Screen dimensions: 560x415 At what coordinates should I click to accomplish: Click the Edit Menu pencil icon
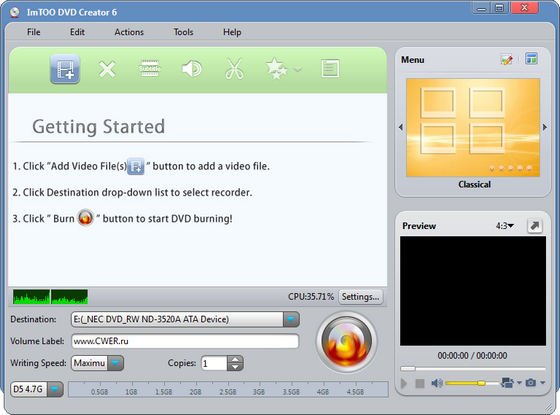click(x=506, y=60)
